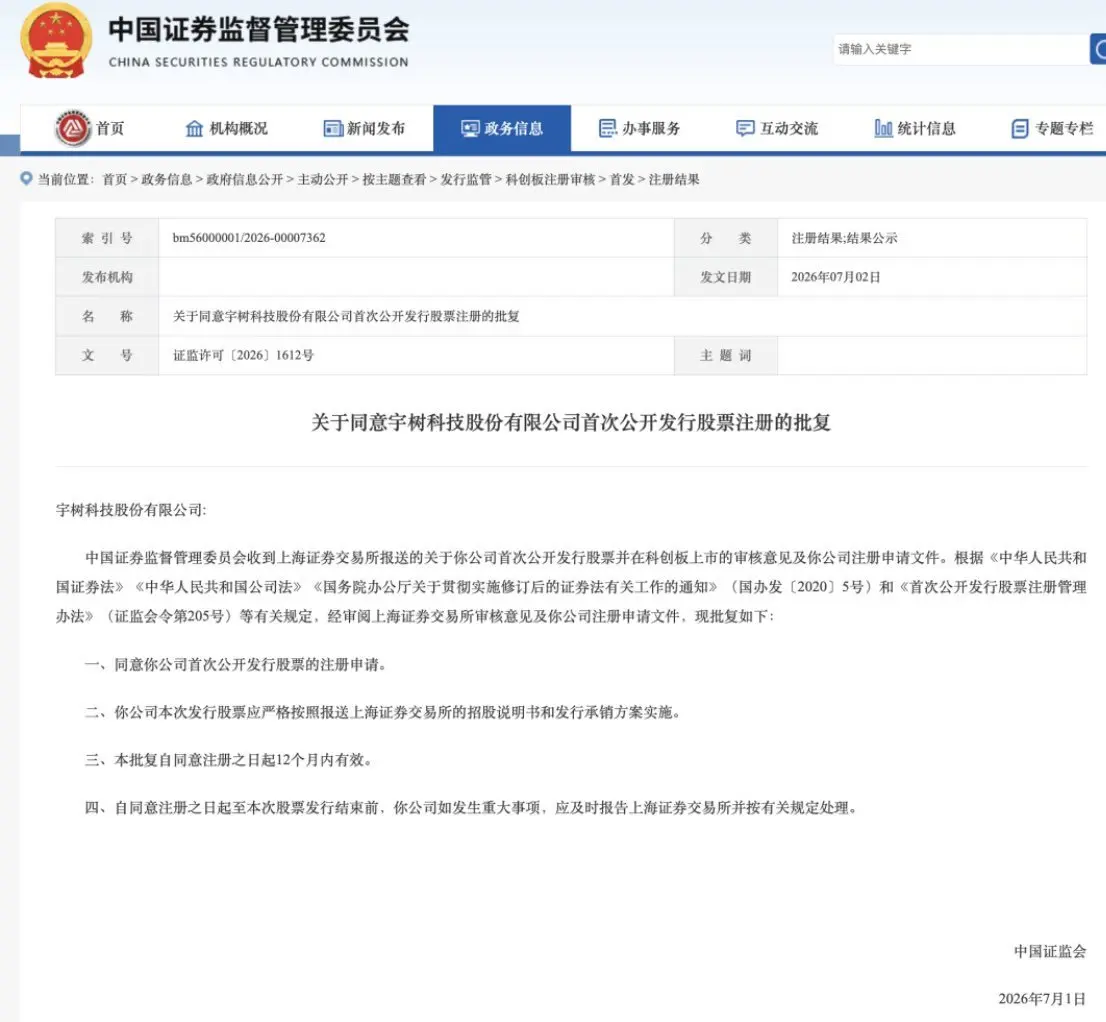Viewport: 1106px width, 1022px height.
Task: Open the 机构概况 navigation tab
Action: pos(227,128)
